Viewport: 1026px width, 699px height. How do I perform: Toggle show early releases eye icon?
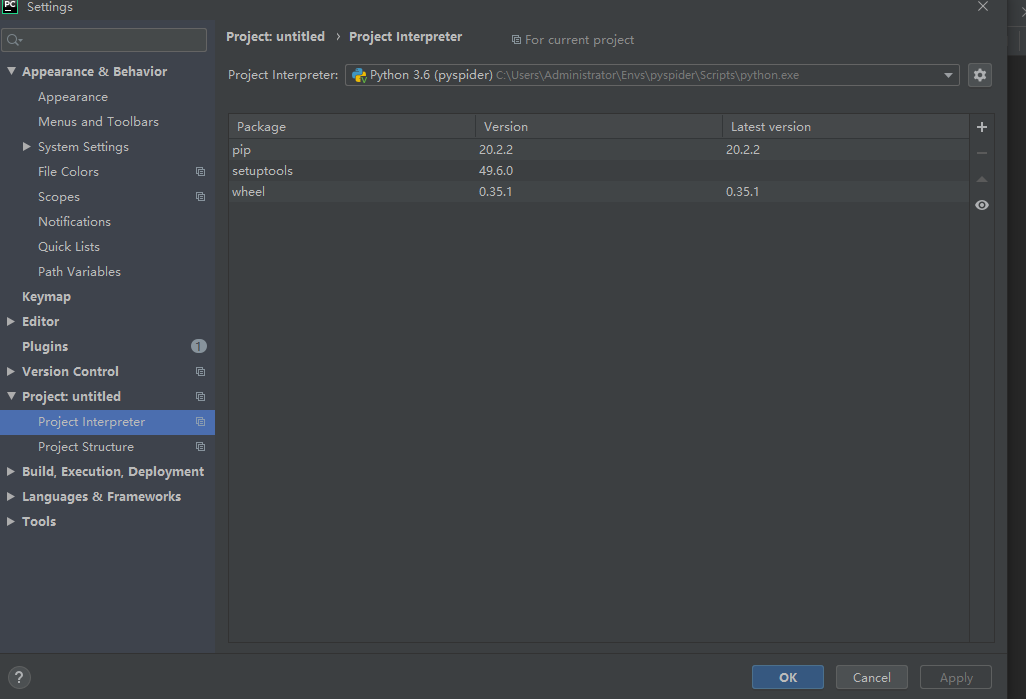[x=982, y=206]
